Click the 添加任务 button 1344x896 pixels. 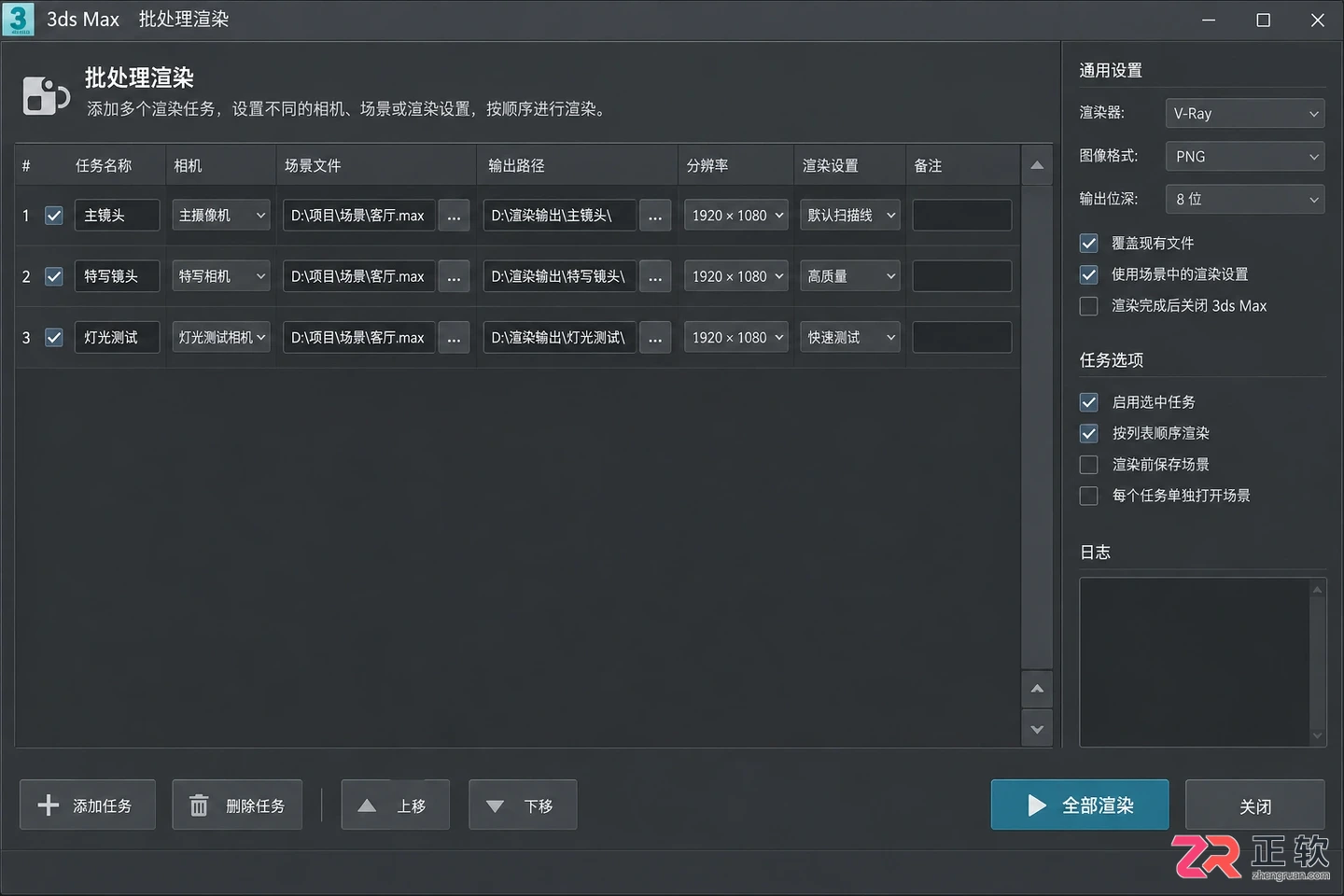point(89,805)
